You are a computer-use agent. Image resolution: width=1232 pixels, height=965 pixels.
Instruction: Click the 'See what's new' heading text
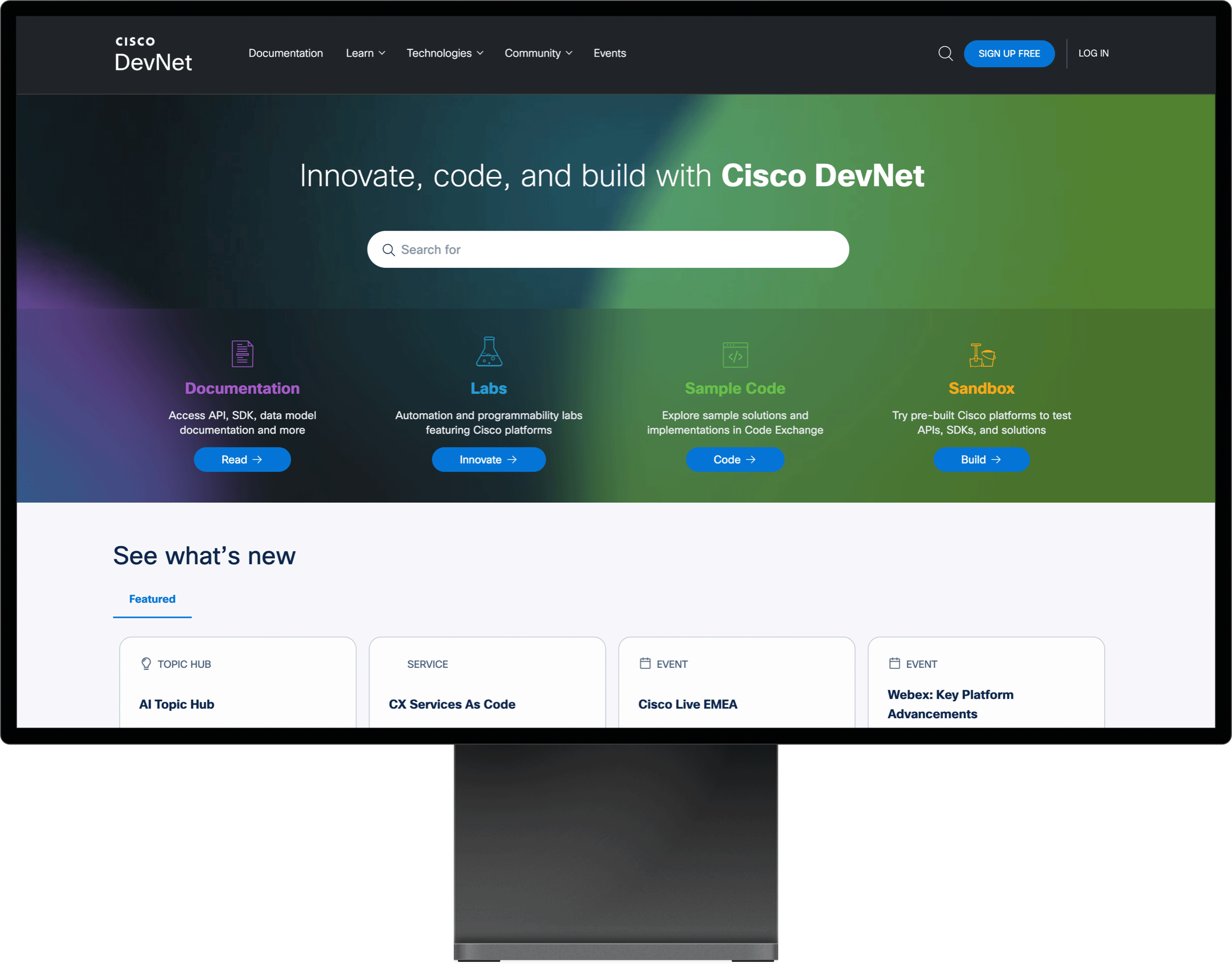click(204, 556)
